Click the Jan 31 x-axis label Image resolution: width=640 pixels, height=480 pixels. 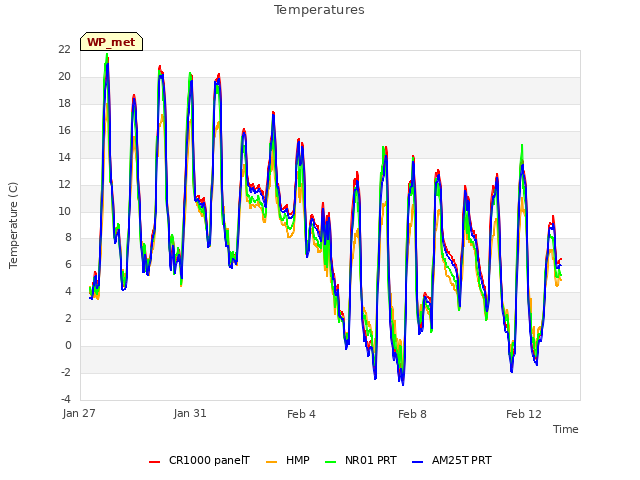pyautogui.click(x=190, y=413)
